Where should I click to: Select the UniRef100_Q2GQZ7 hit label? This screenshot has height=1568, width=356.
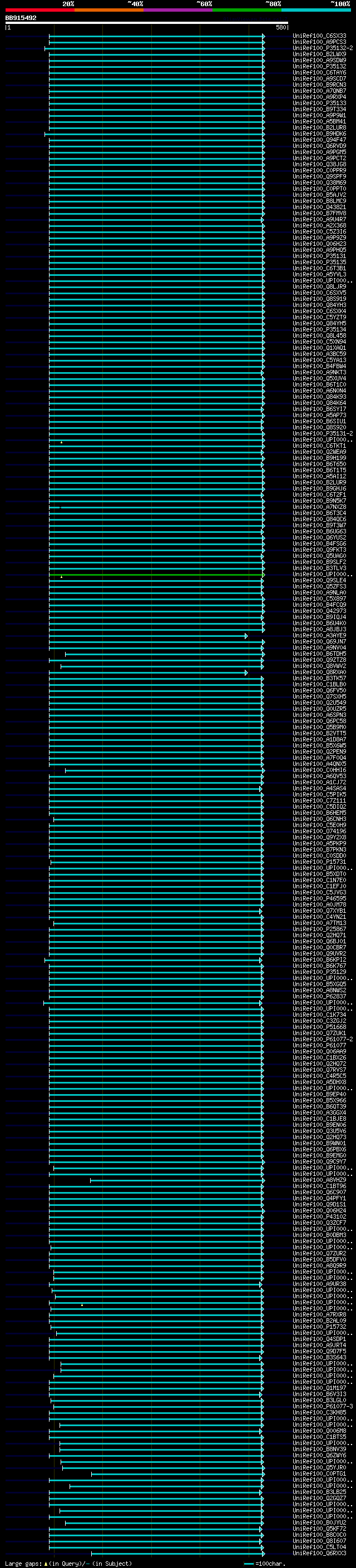(x=319, y=1498)
